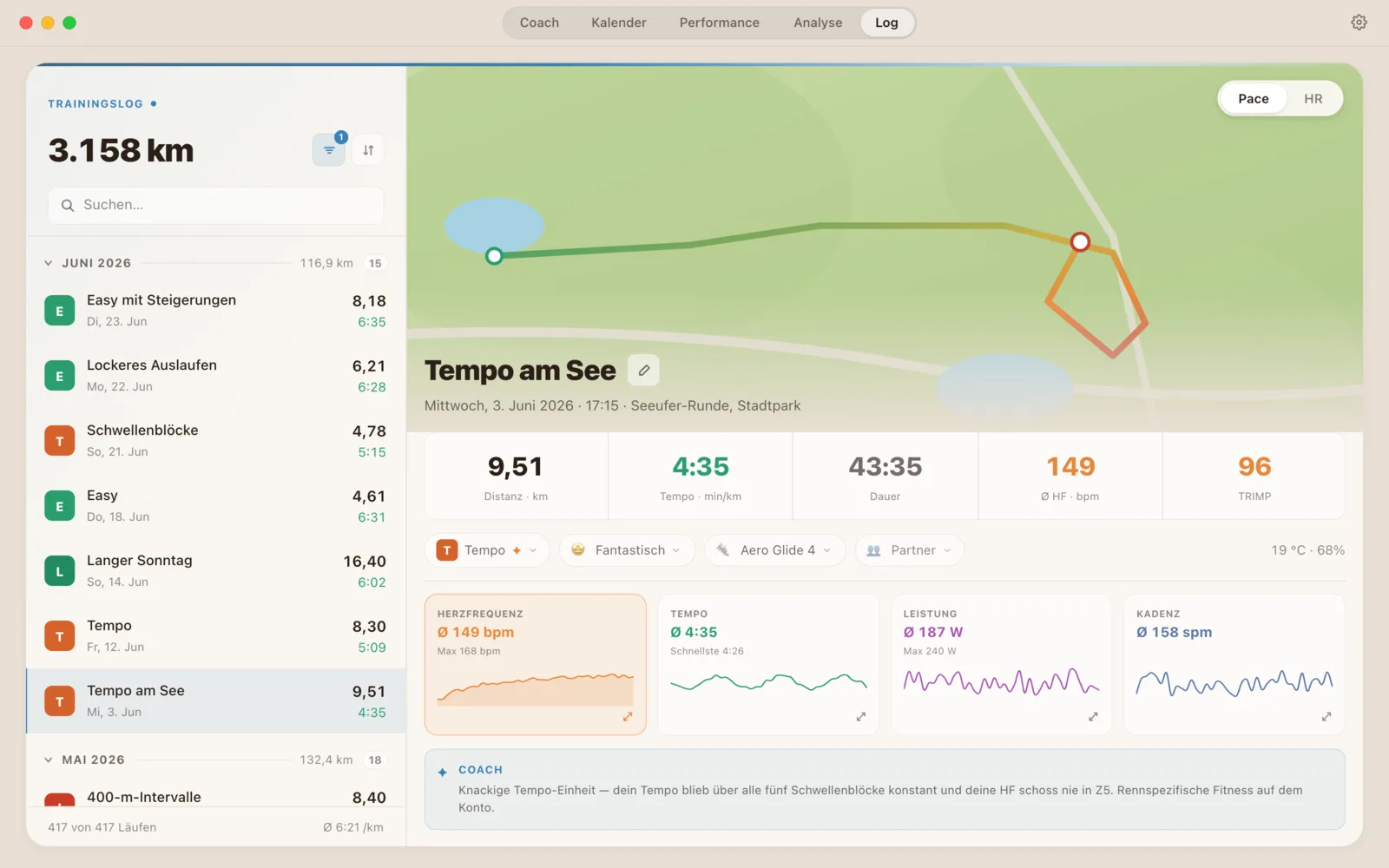Select the Kadenz chart card
The width and height of the screenshot is (1389, 868).
(x=1234, y=665)
